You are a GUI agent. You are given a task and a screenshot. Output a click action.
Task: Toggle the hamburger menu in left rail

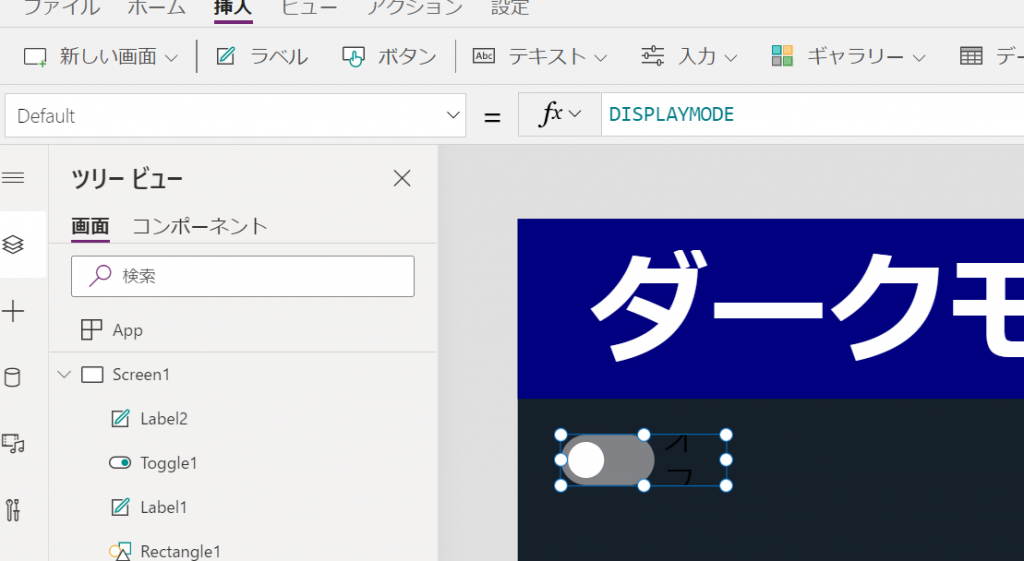tap(13, 178)
